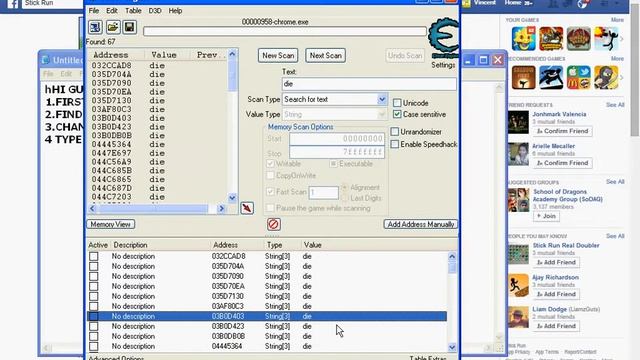
Task: Open the Edit menu in Cheat Engine
Action: pos(112,11)
